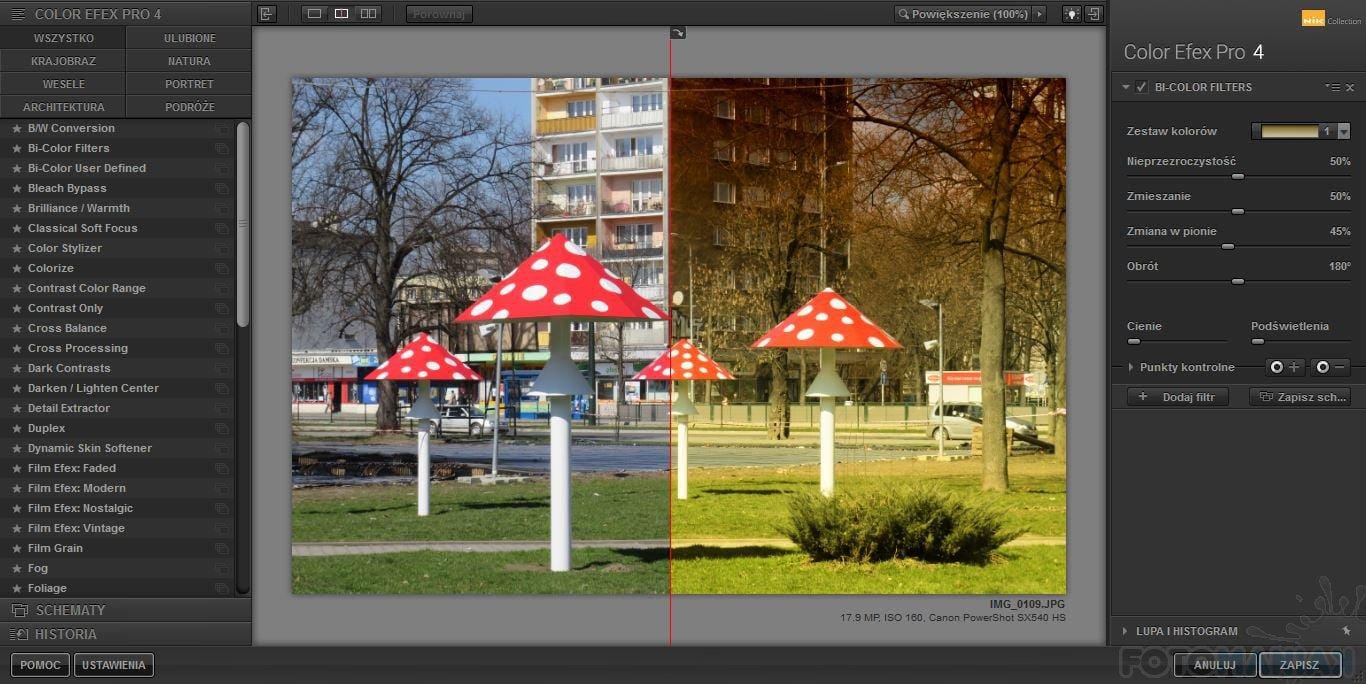
Task: Open the Portret category tab
Action: point(189,84)
